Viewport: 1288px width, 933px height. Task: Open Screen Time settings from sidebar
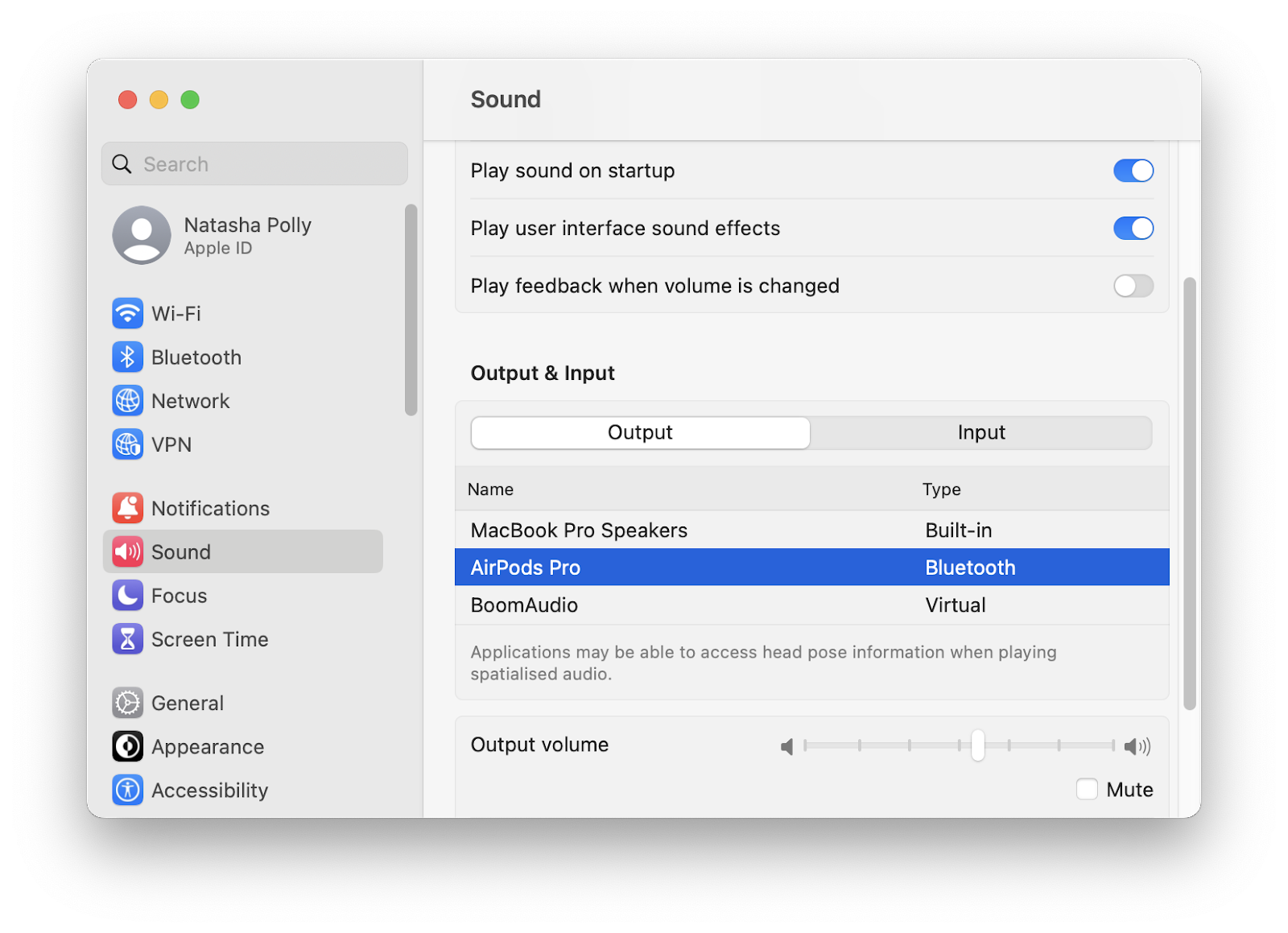pos(209,639)
